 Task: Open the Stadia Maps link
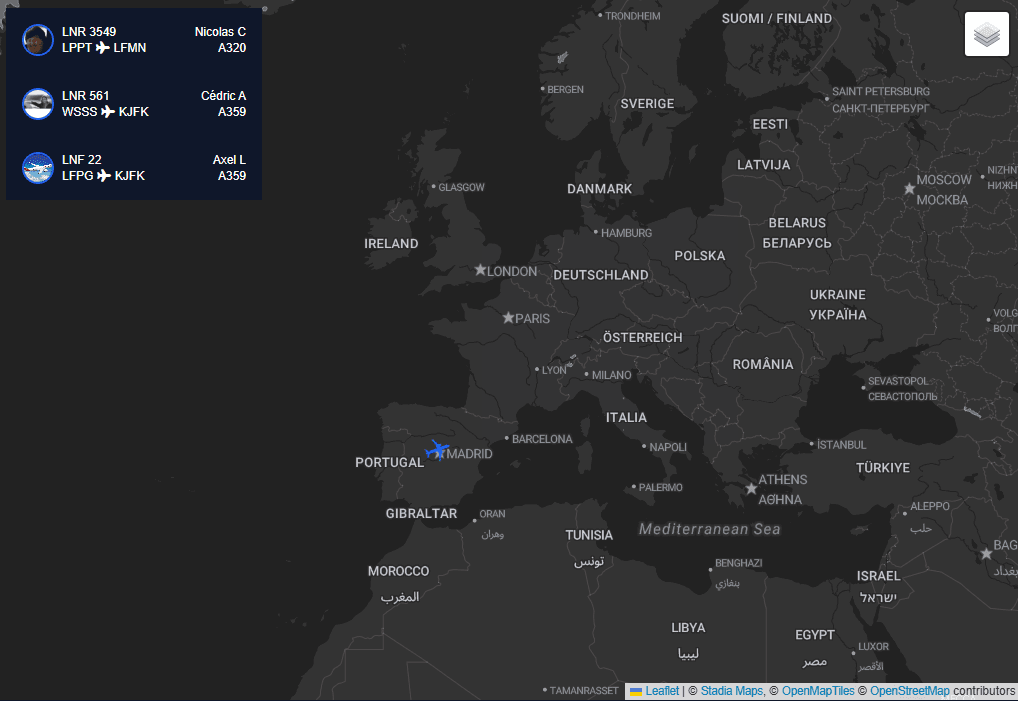tap(731, 691)
